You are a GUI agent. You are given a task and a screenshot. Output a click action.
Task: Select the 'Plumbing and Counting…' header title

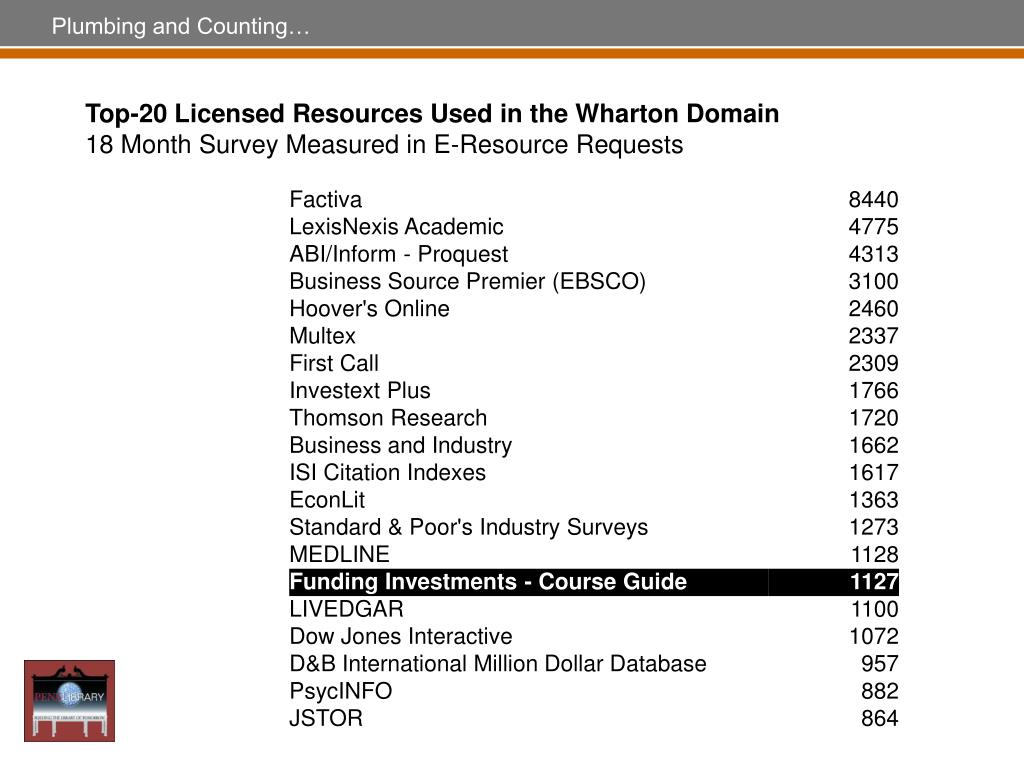180,26
